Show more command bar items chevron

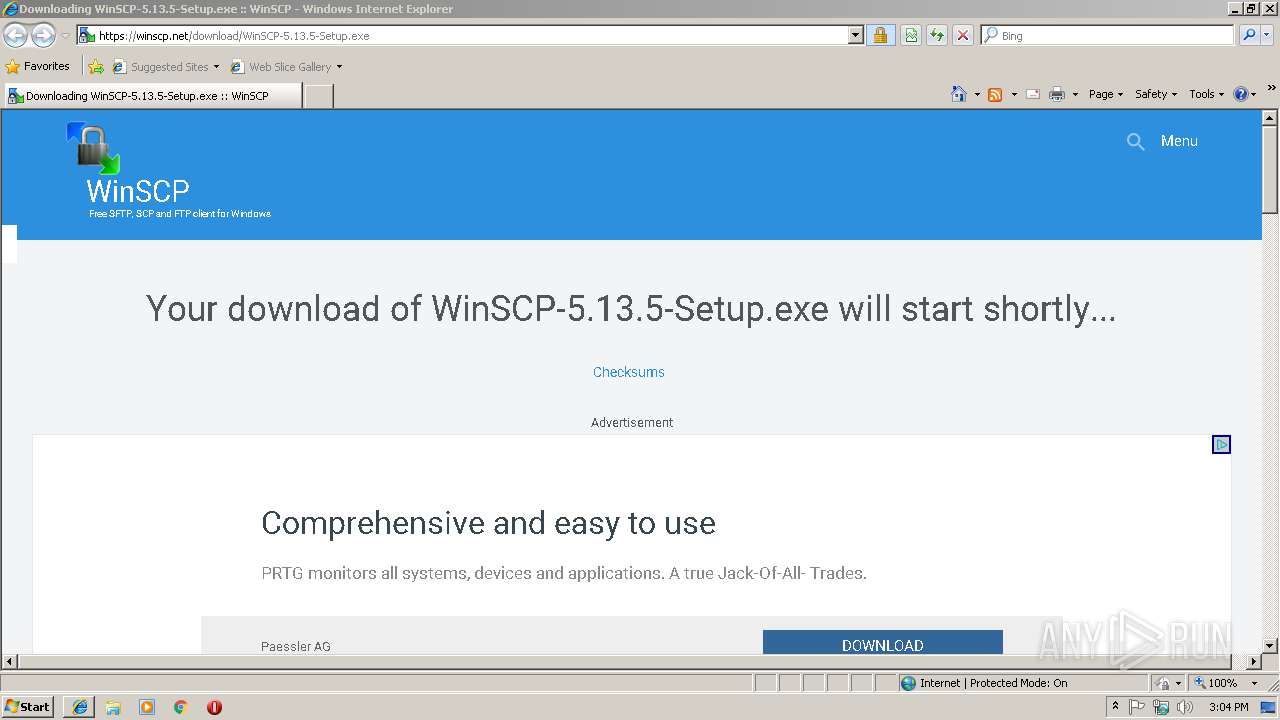coord(1271,88)
